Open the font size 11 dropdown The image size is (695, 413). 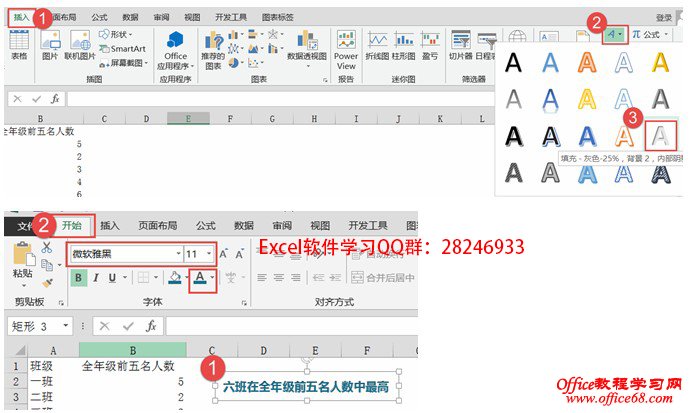click(x=209, y=254)
